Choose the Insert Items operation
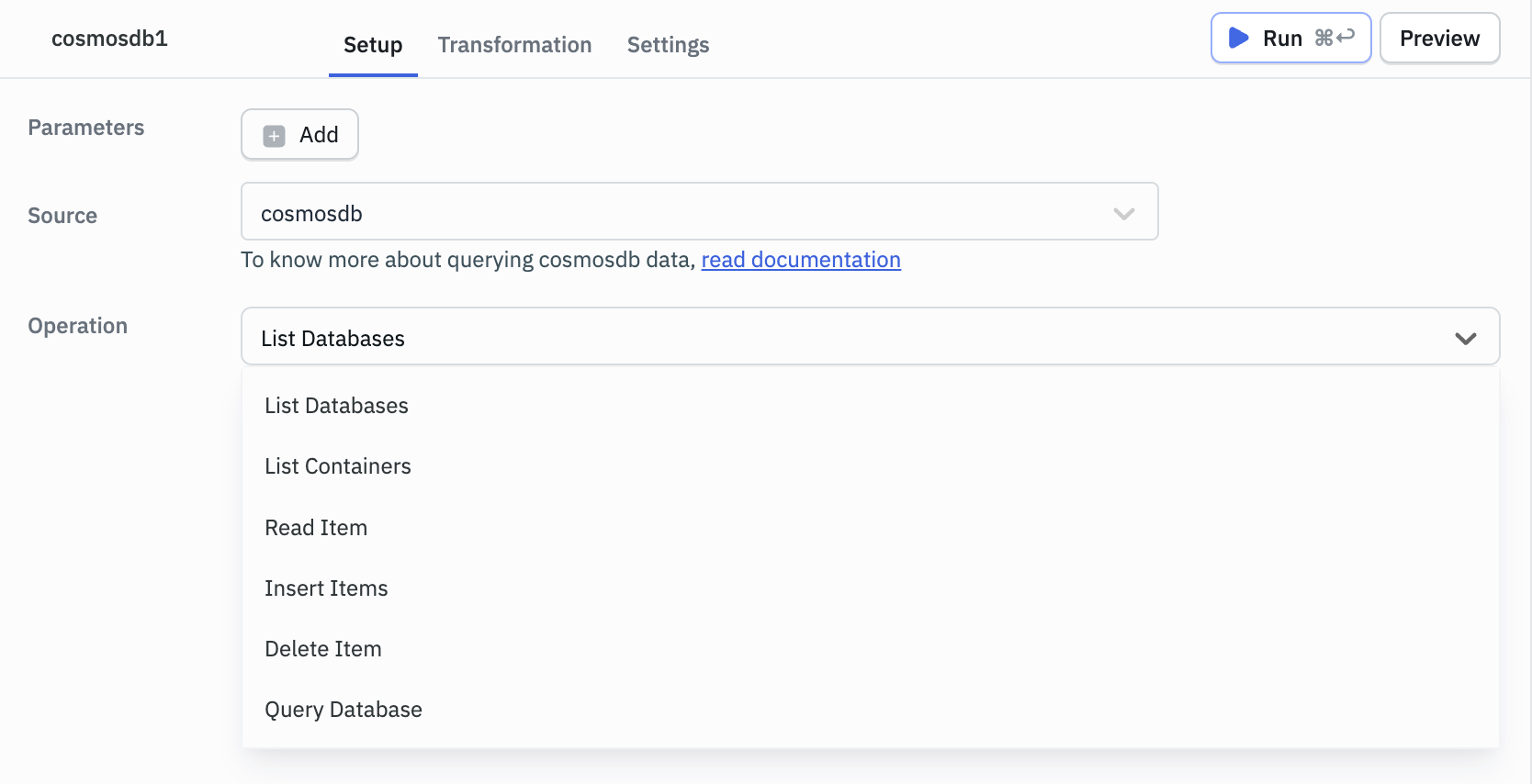This screenshot has width=1532, height=784. point(326,588)
